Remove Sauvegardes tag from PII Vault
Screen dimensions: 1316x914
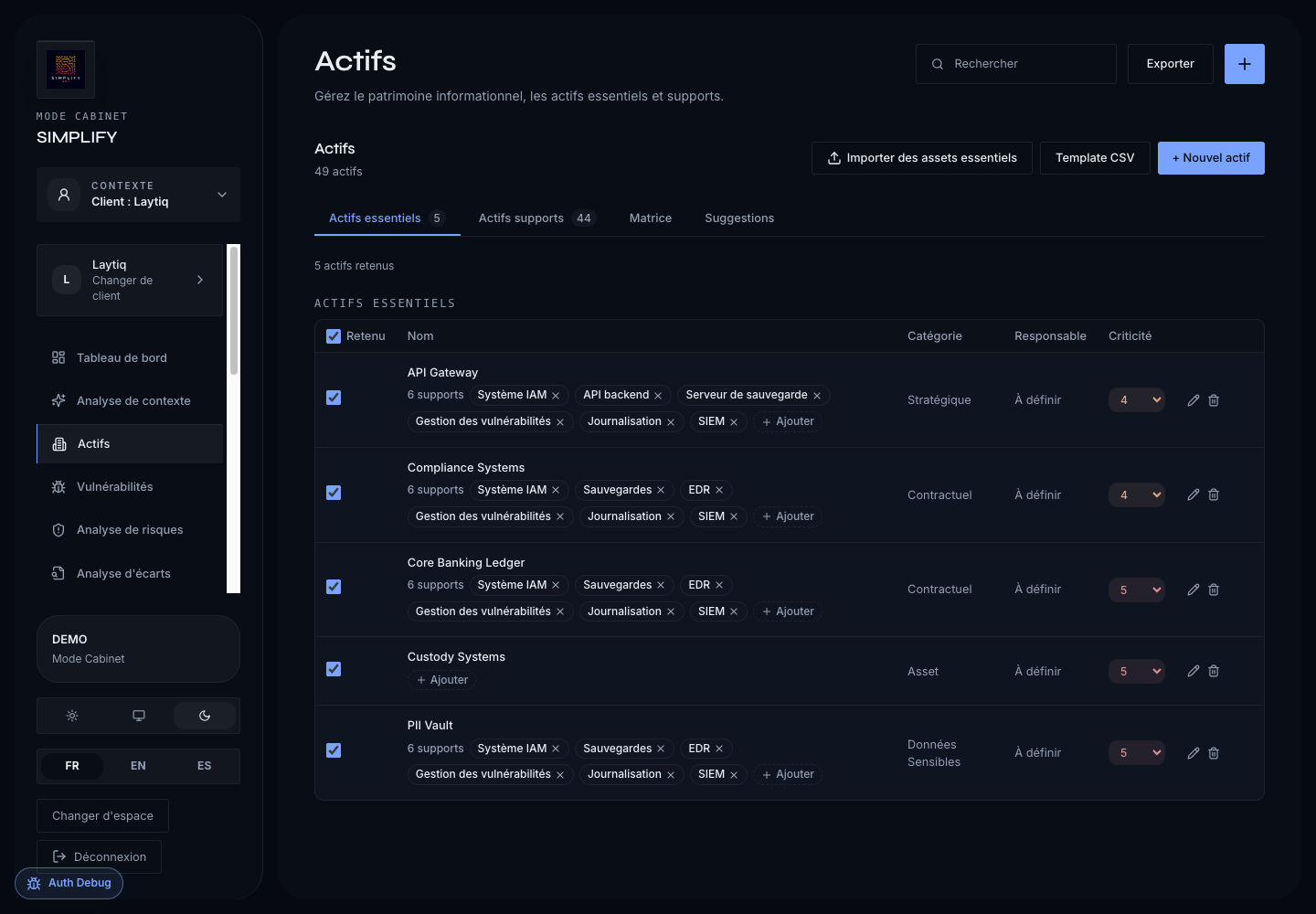point(661,749)
